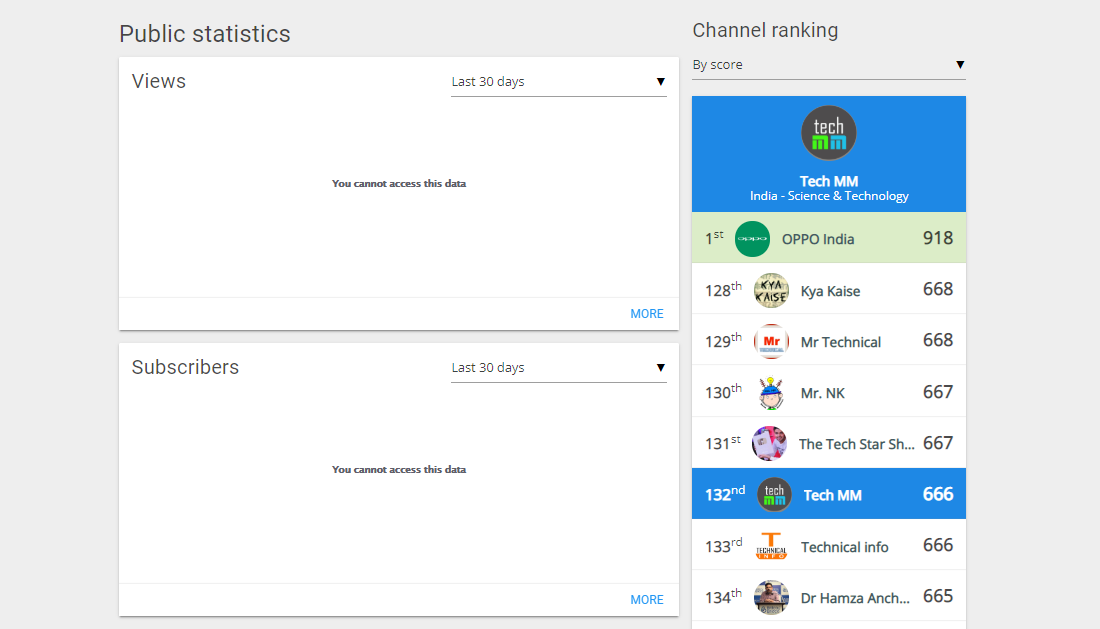The width and height of the screenshot is (1100, 629).
Task: Click the Public statistics heading
Action: [204, 34]
